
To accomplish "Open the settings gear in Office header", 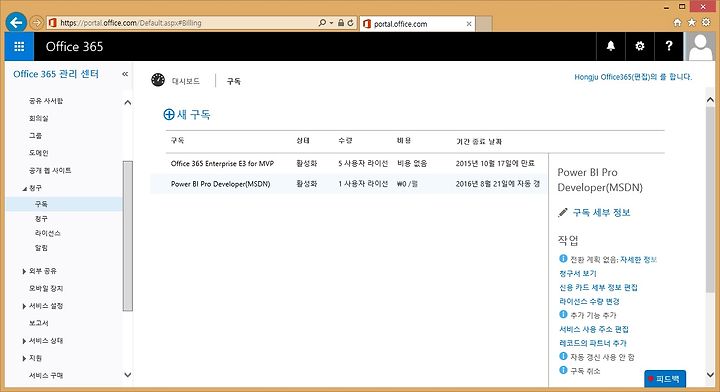I will coord(640,46).
